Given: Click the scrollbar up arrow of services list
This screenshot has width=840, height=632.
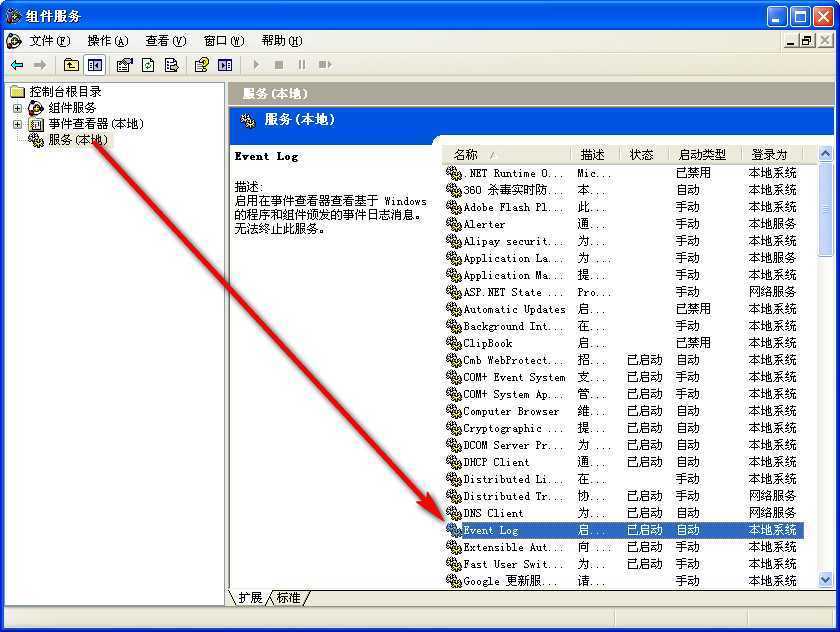Looking at the screenshot, I should tap(826, 154).
